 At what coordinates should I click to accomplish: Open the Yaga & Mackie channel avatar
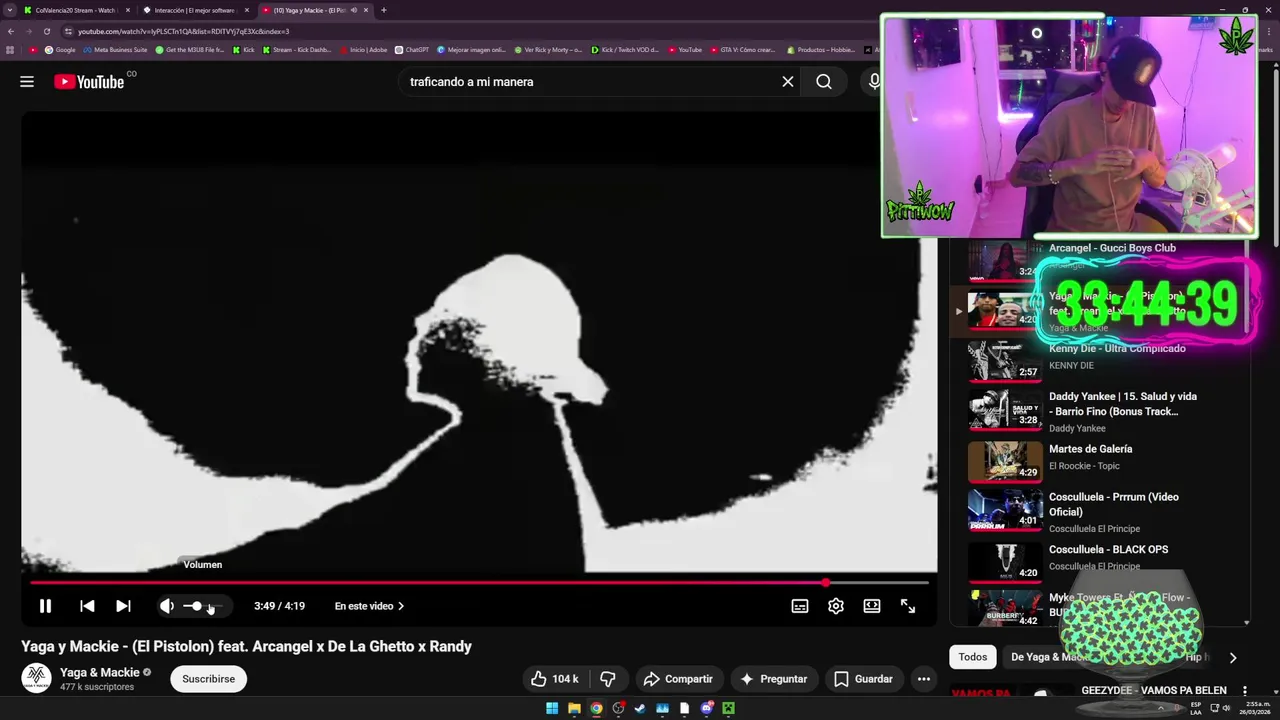click(x=36, y=678)
